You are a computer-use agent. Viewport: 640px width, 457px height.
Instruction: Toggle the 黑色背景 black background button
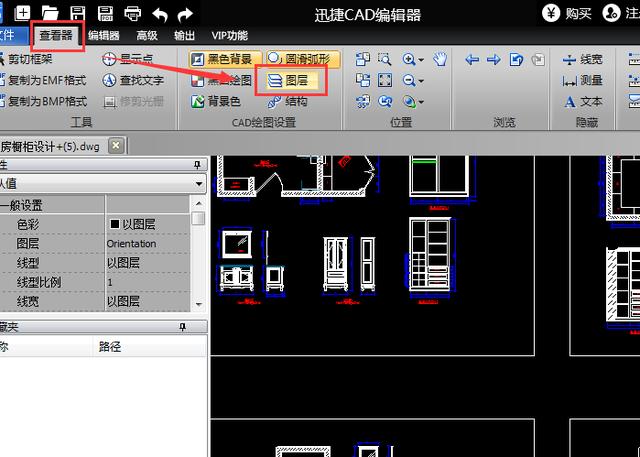(x=226, y=60)
